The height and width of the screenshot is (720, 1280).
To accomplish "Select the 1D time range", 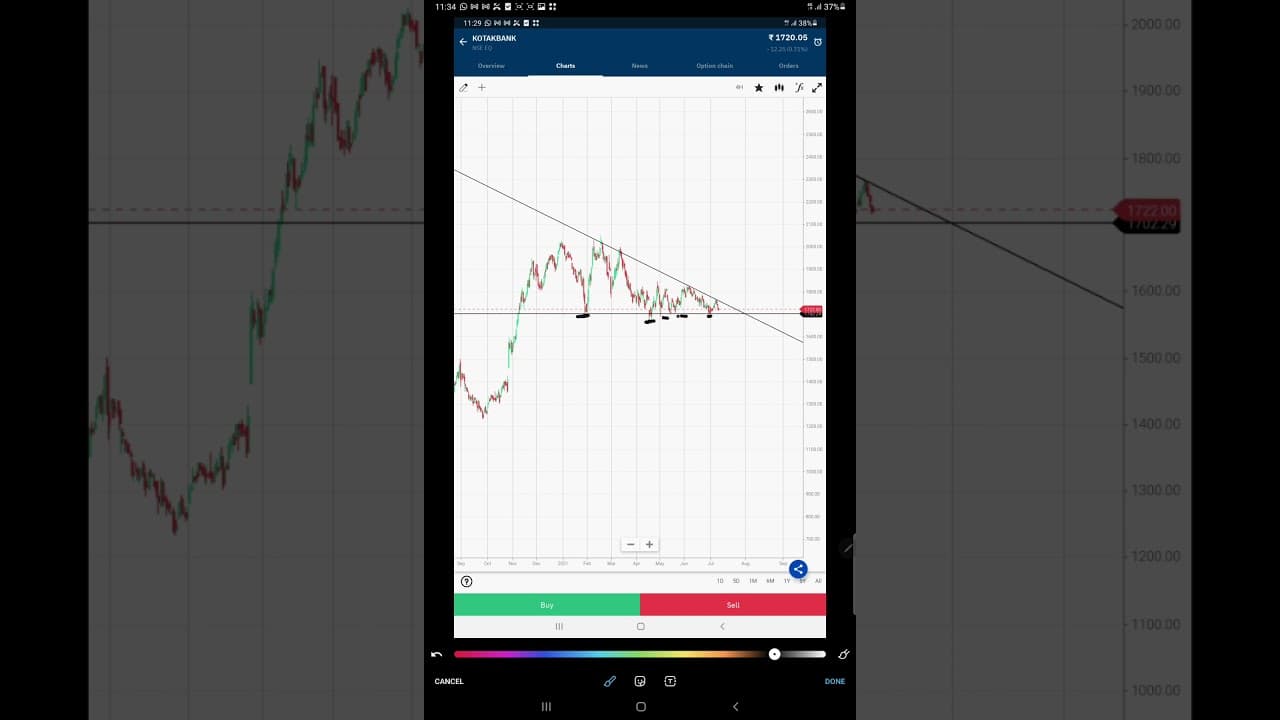I will 720,581.
